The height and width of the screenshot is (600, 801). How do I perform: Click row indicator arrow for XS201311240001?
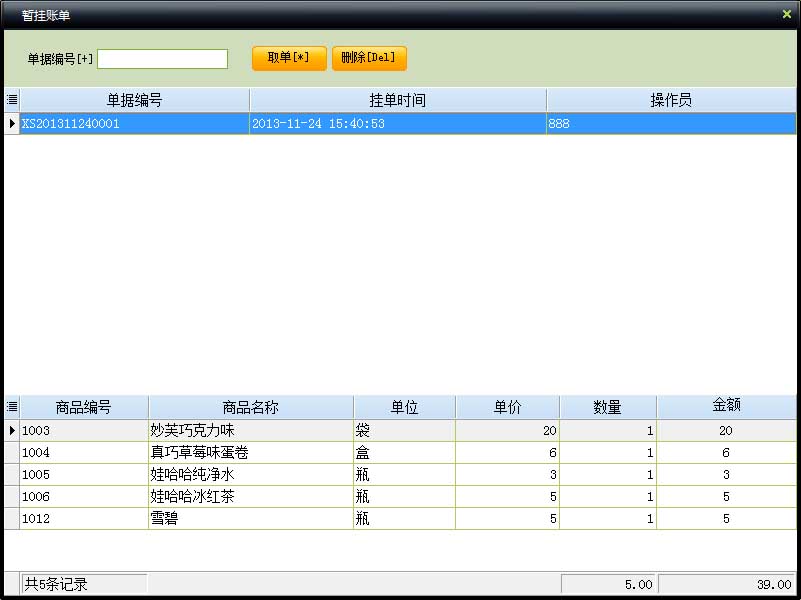pyautogui.click(x=12, y=123)
